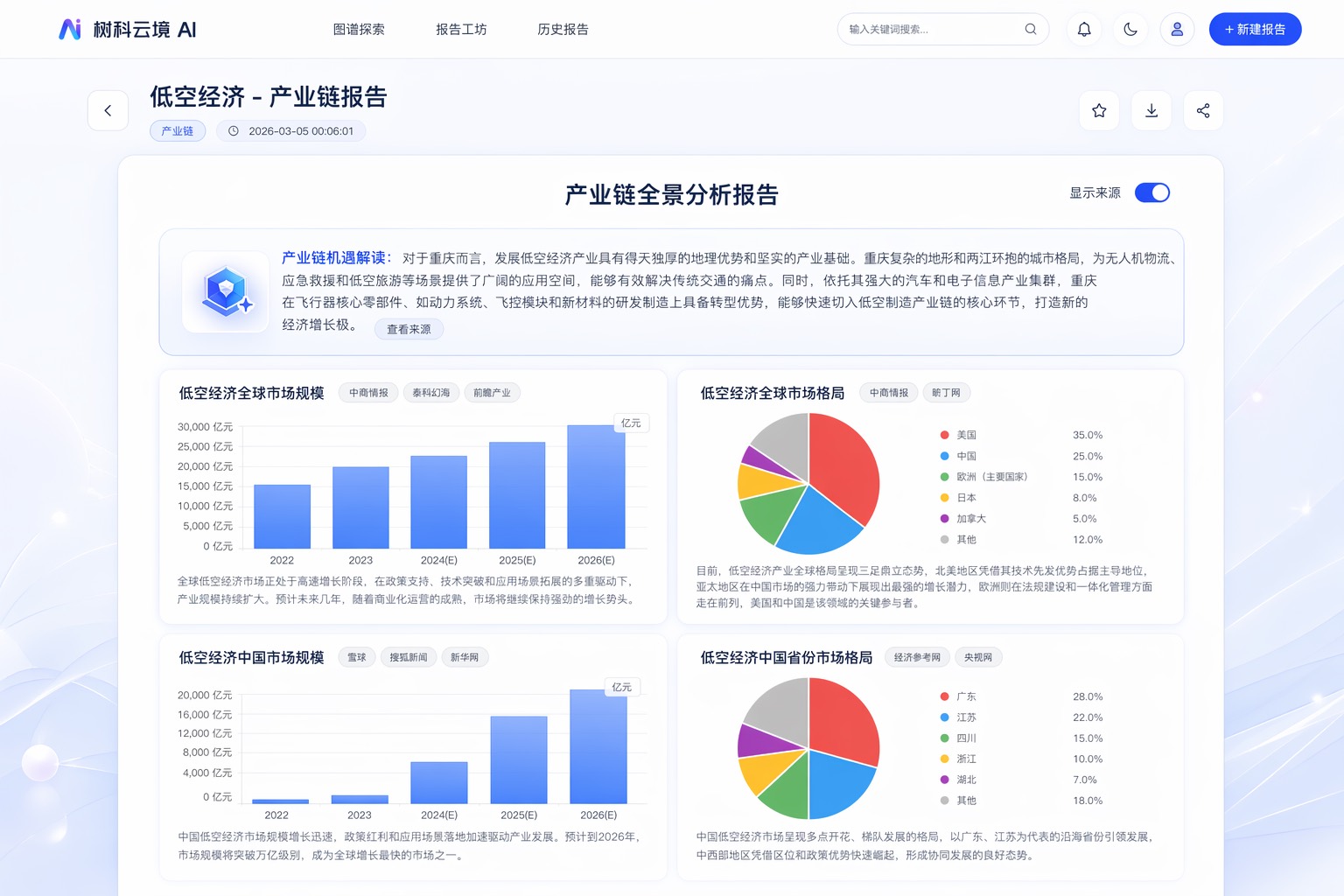The image size is (1344, 896).
Task: Open the 雪球 source tag
Action: pyautogui.click(x=357, y=657)
